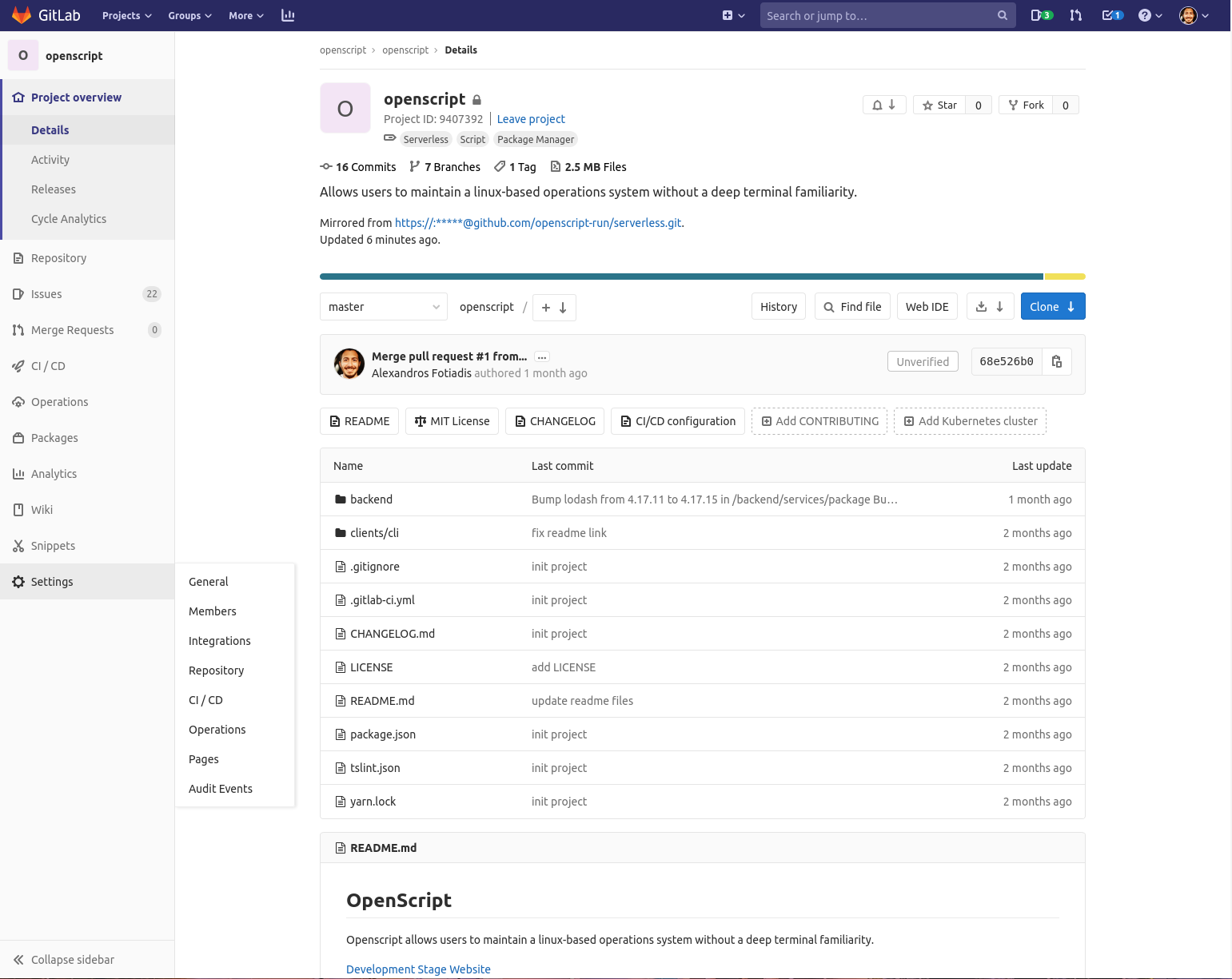Open Merge Requests in sidebar
This screenshot has width=1232, height=979.
87,330
